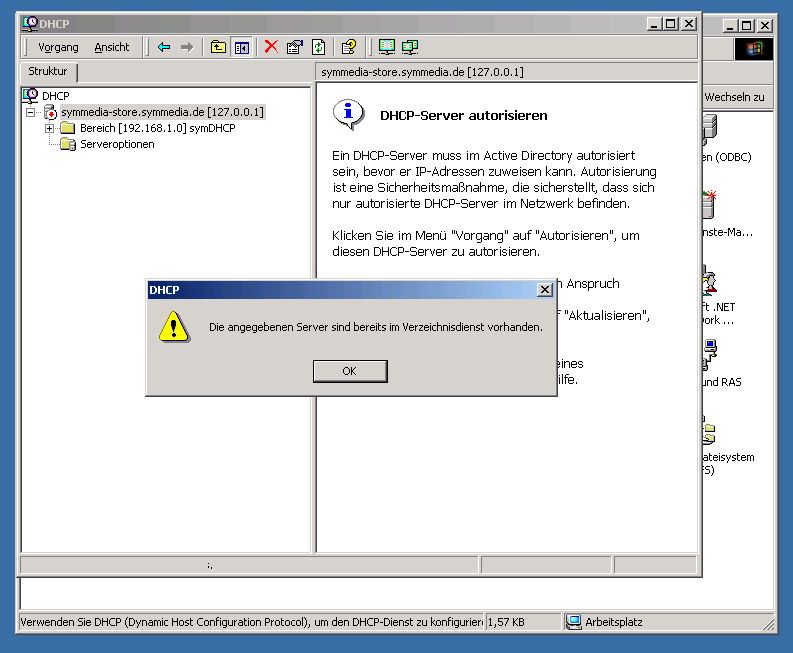The width and height of the screenshot is (793, 653).
Task: Select the DHCP root node in the tree
Action: pos(56,96)
